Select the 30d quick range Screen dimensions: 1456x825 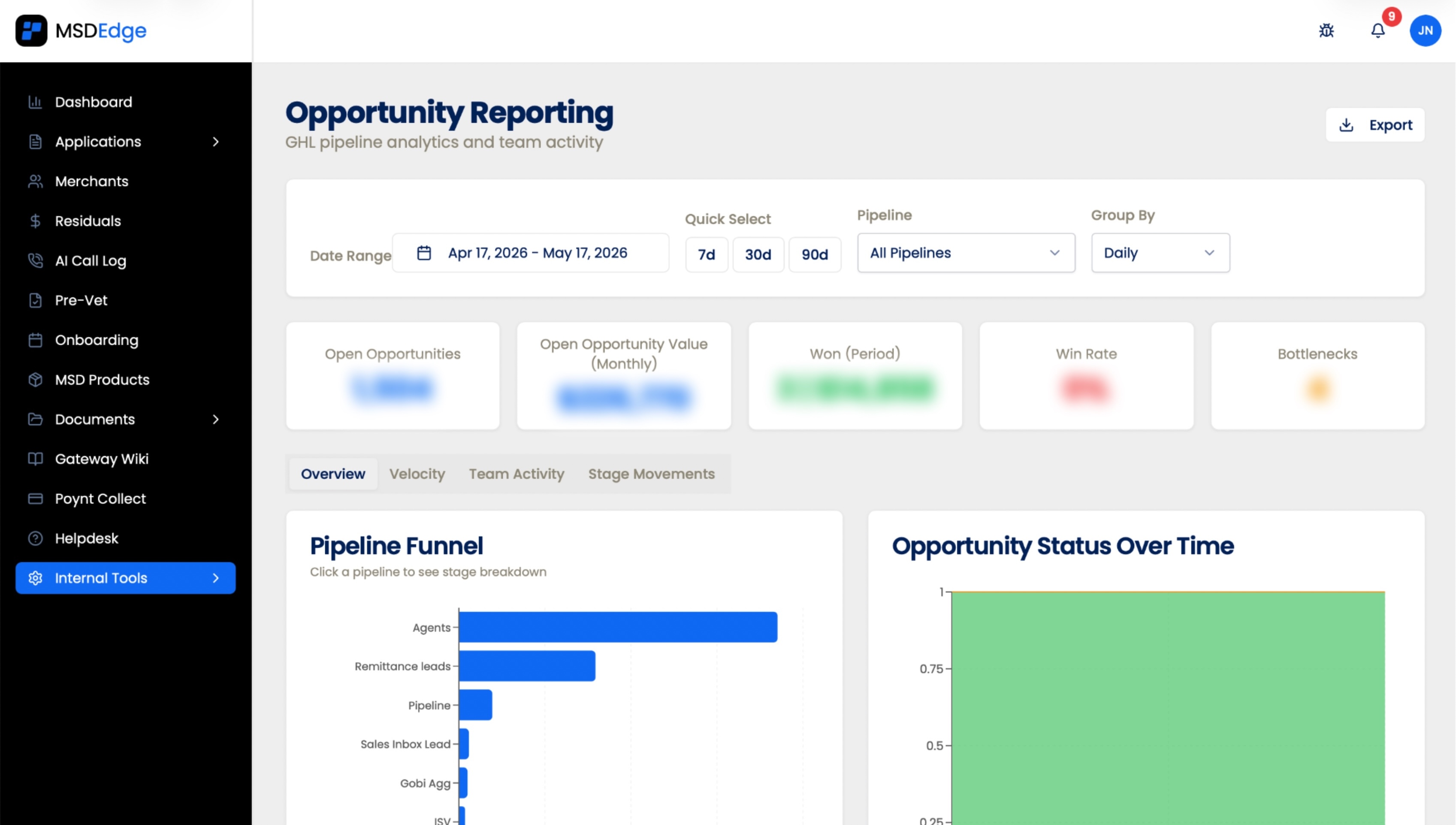(758, 254)
